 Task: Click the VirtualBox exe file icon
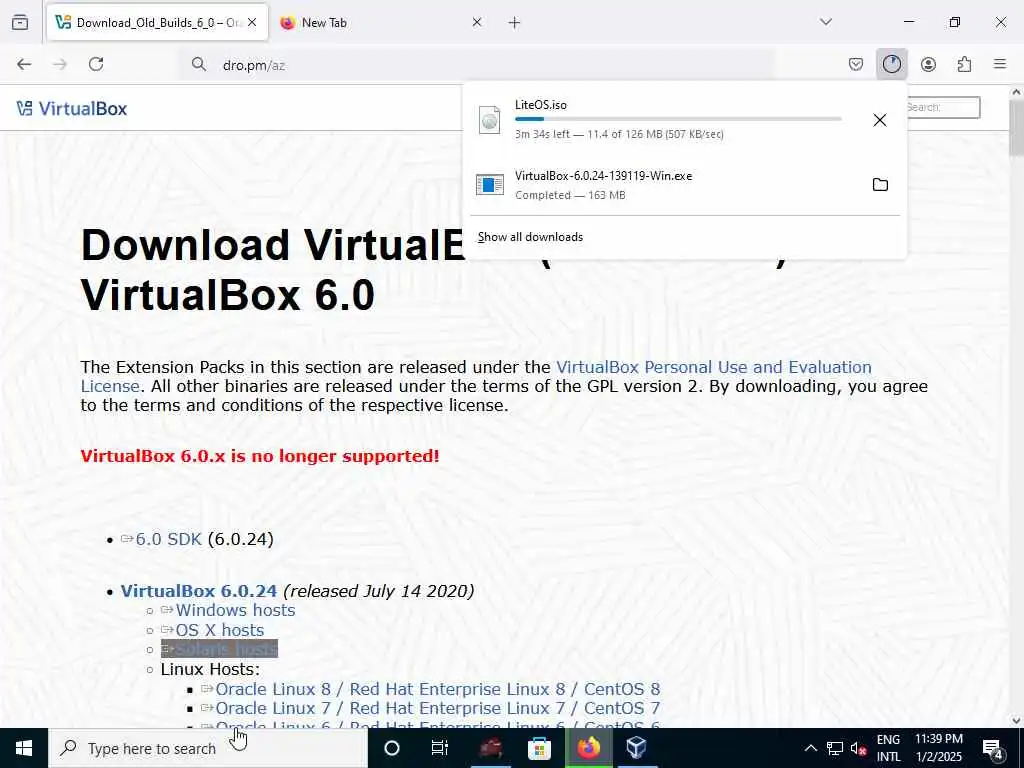(x=490, y=185)
